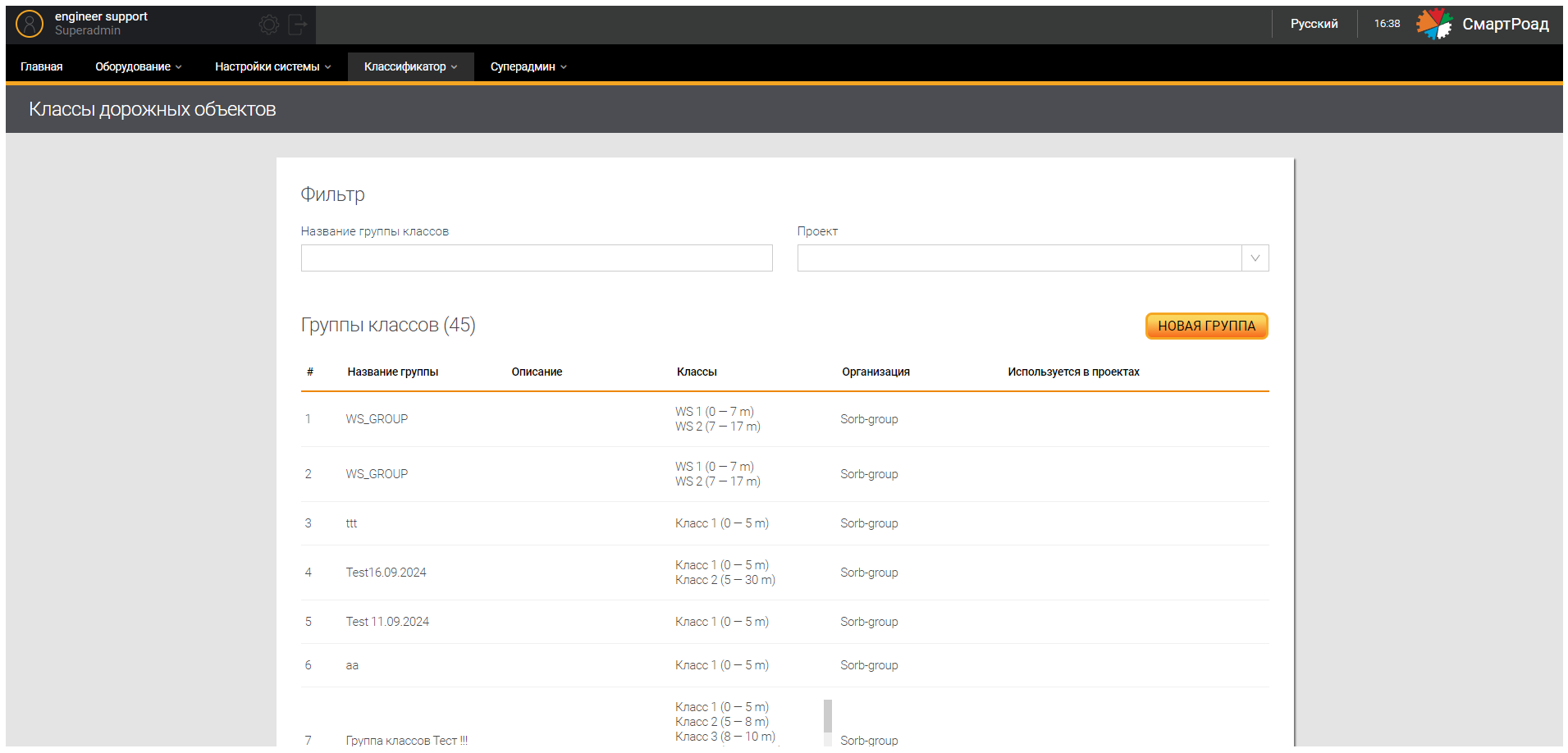The width and height of the screenshot is (1568, 753).
Task: Click the Организация column header
Action: 876,372
